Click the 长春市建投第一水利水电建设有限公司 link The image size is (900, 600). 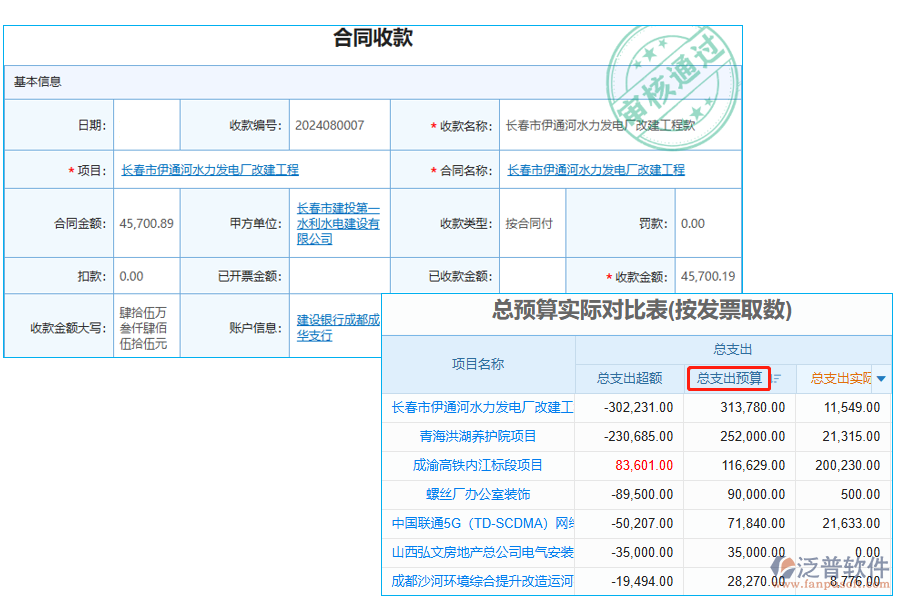tap(337, 223)
